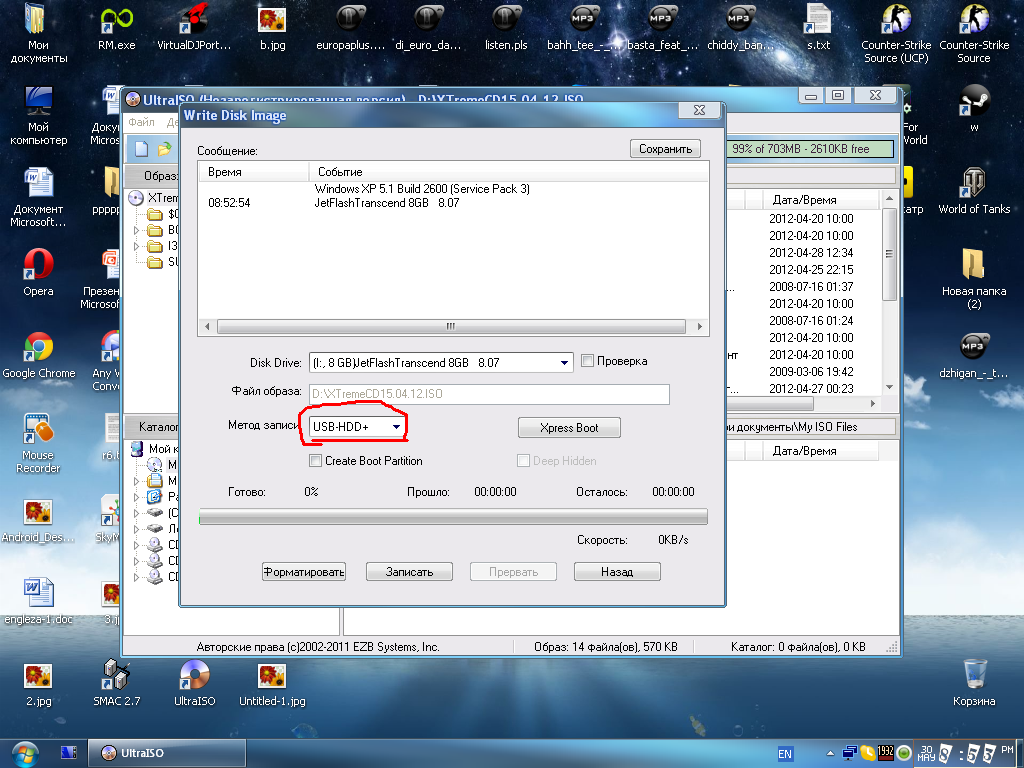1024x768 pixels.
Task: Click the 99% of 703MB capacity bar
Action: tap(810, 149)
